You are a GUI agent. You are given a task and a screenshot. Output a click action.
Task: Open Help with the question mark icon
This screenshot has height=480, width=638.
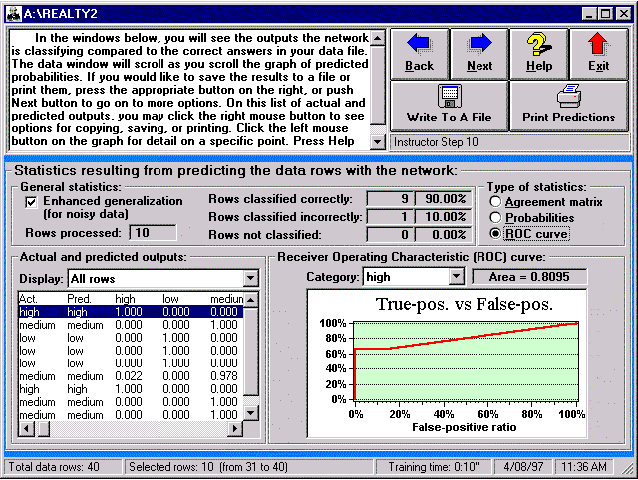click(x=538, y=44)
